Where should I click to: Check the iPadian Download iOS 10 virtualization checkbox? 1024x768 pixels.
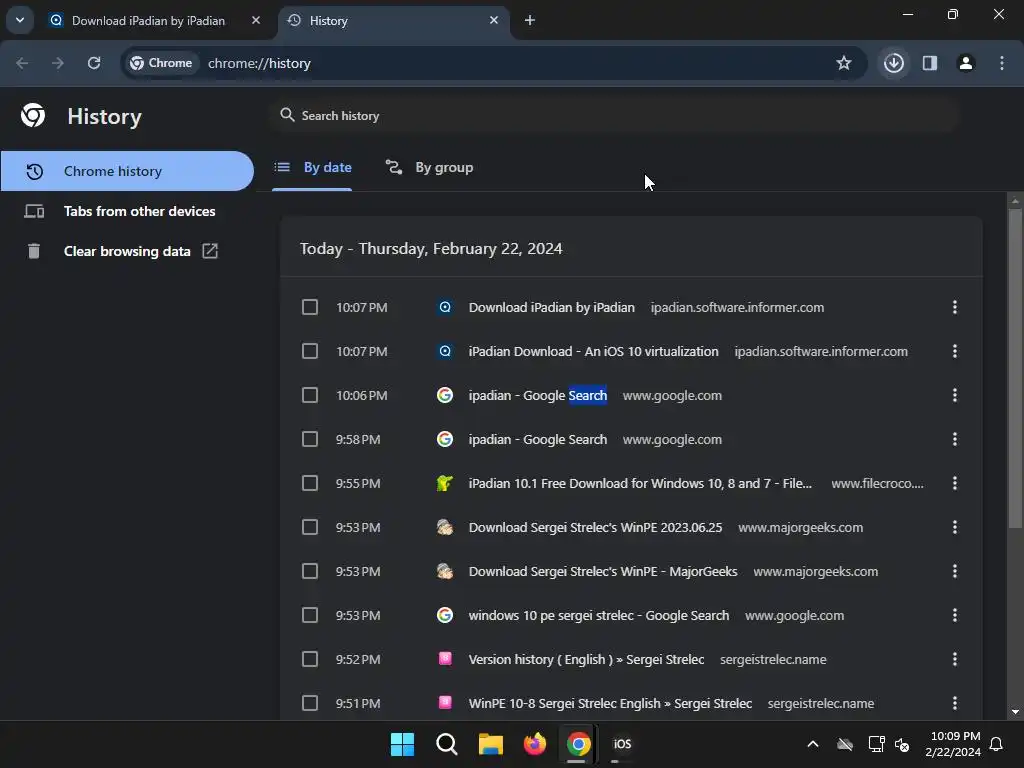click(x=310, y=351)
